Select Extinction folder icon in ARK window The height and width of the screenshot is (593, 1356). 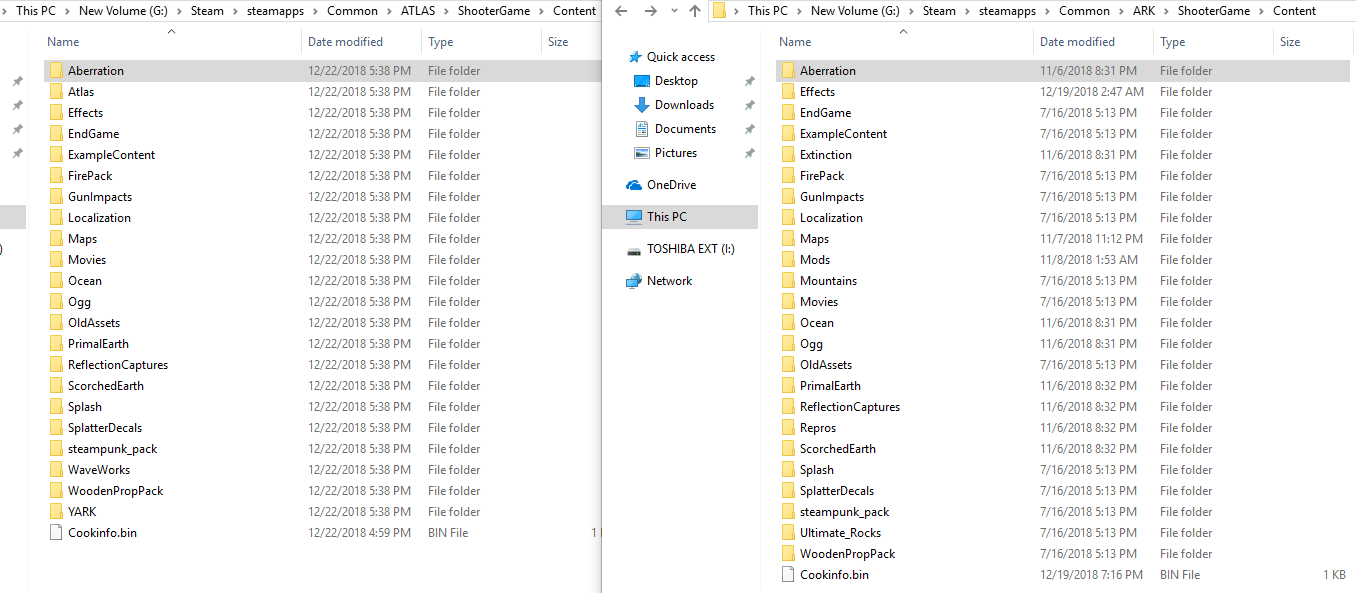(x=788, y=155)
